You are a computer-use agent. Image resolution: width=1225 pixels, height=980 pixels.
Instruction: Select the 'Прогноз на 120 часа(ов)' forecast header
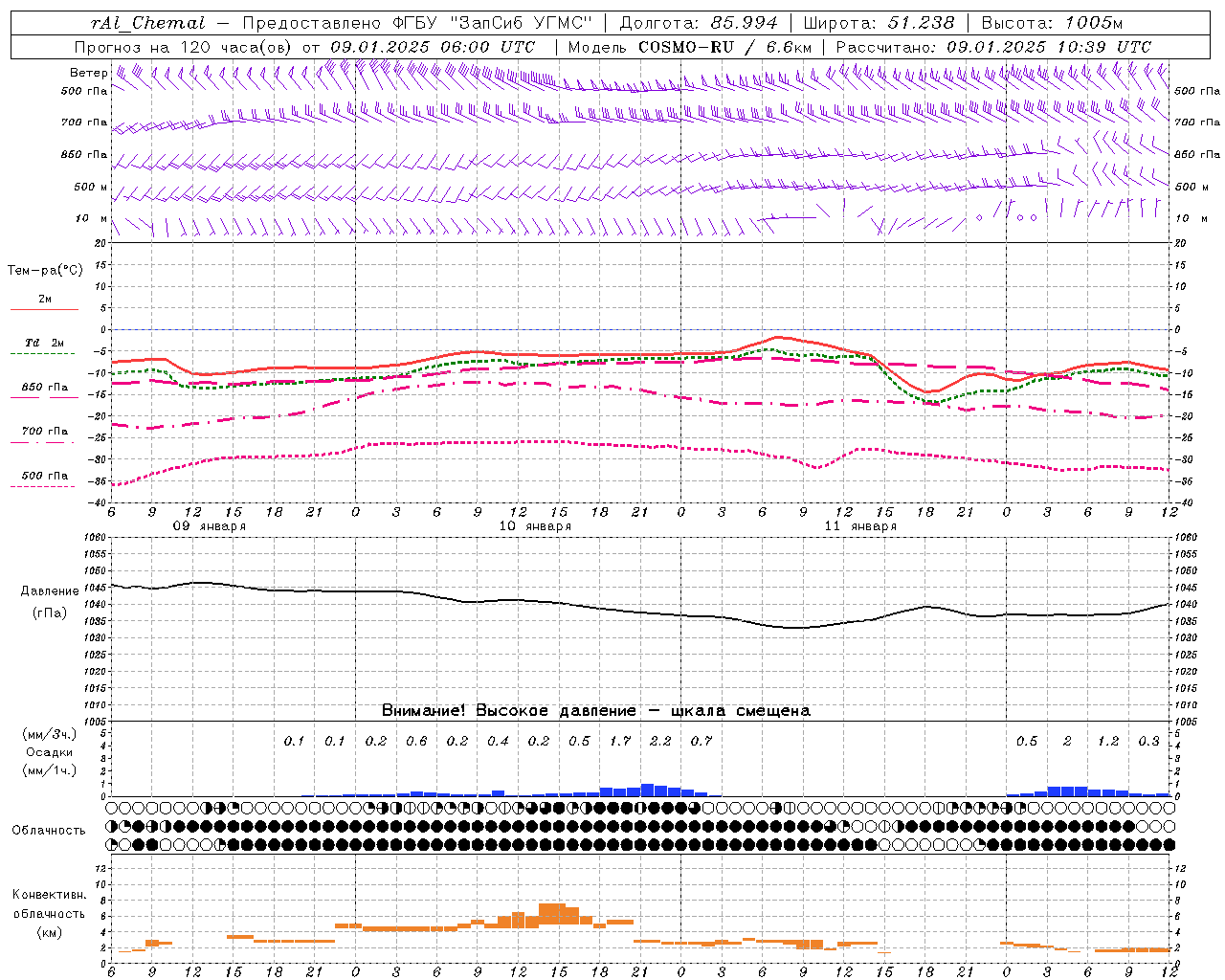pos(184,47)
